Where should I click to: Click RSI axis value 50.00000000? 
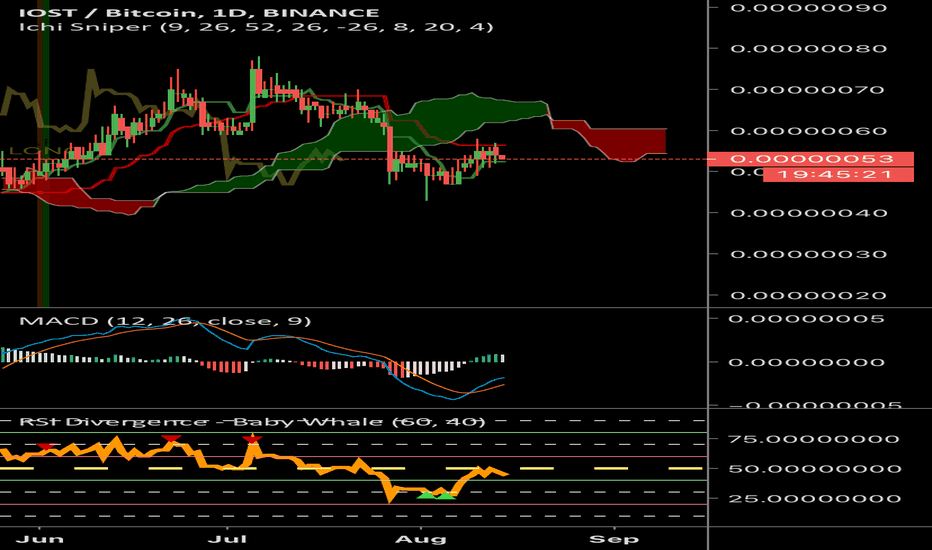pyautogui.click(x=814, y=469)
